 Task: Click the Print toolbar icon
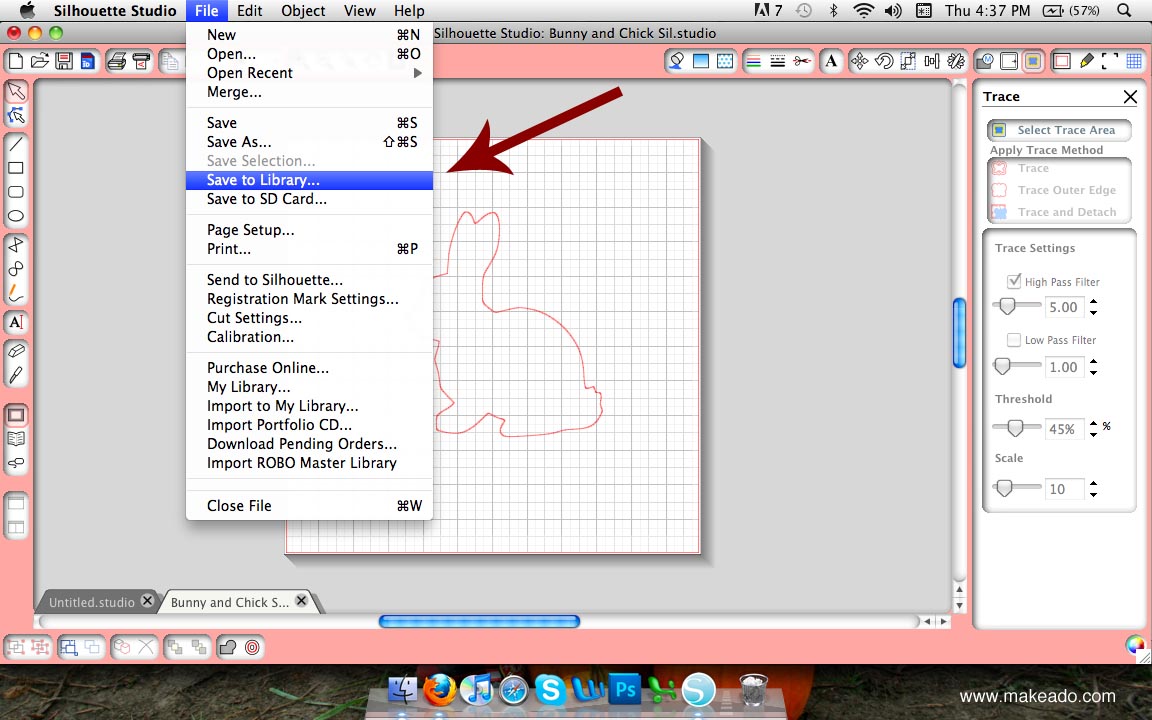point(116,61)
